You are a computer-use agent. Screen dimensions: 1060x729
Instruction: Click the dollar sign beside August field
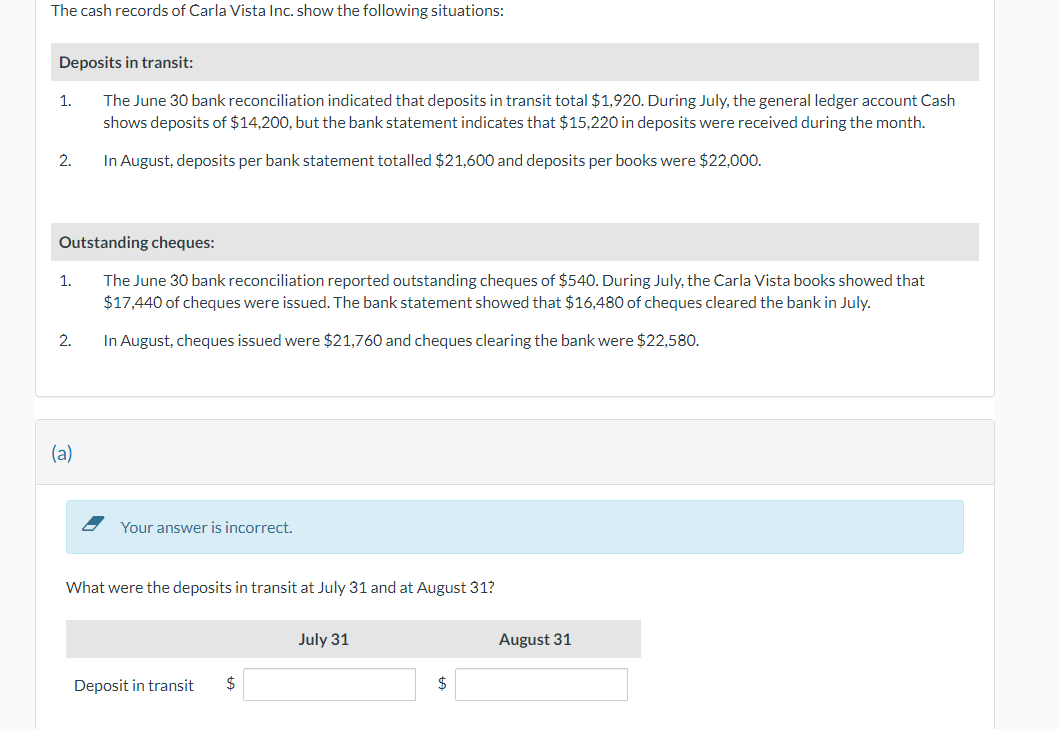pos(441,684)
